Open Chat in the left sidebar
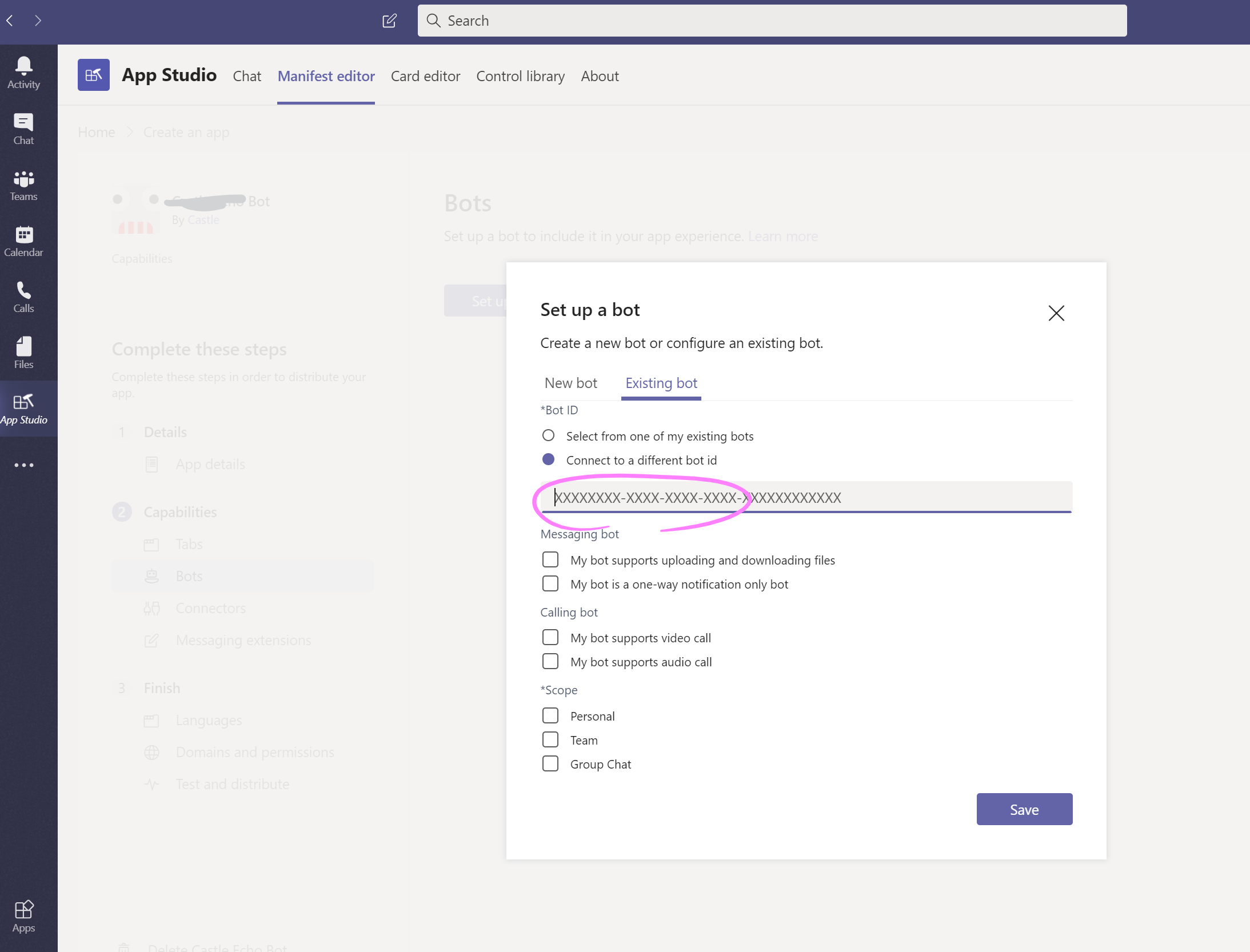 click(23, 129)
